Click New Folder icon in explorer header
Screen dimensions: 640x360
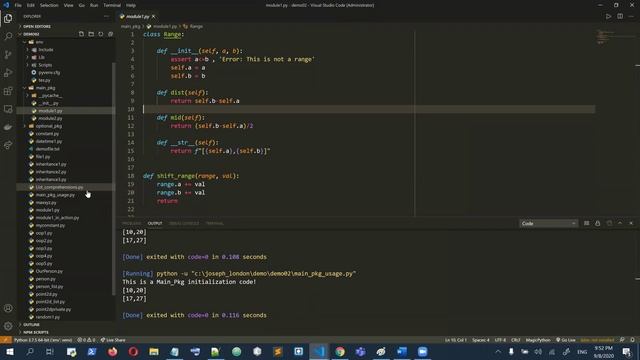91,34
